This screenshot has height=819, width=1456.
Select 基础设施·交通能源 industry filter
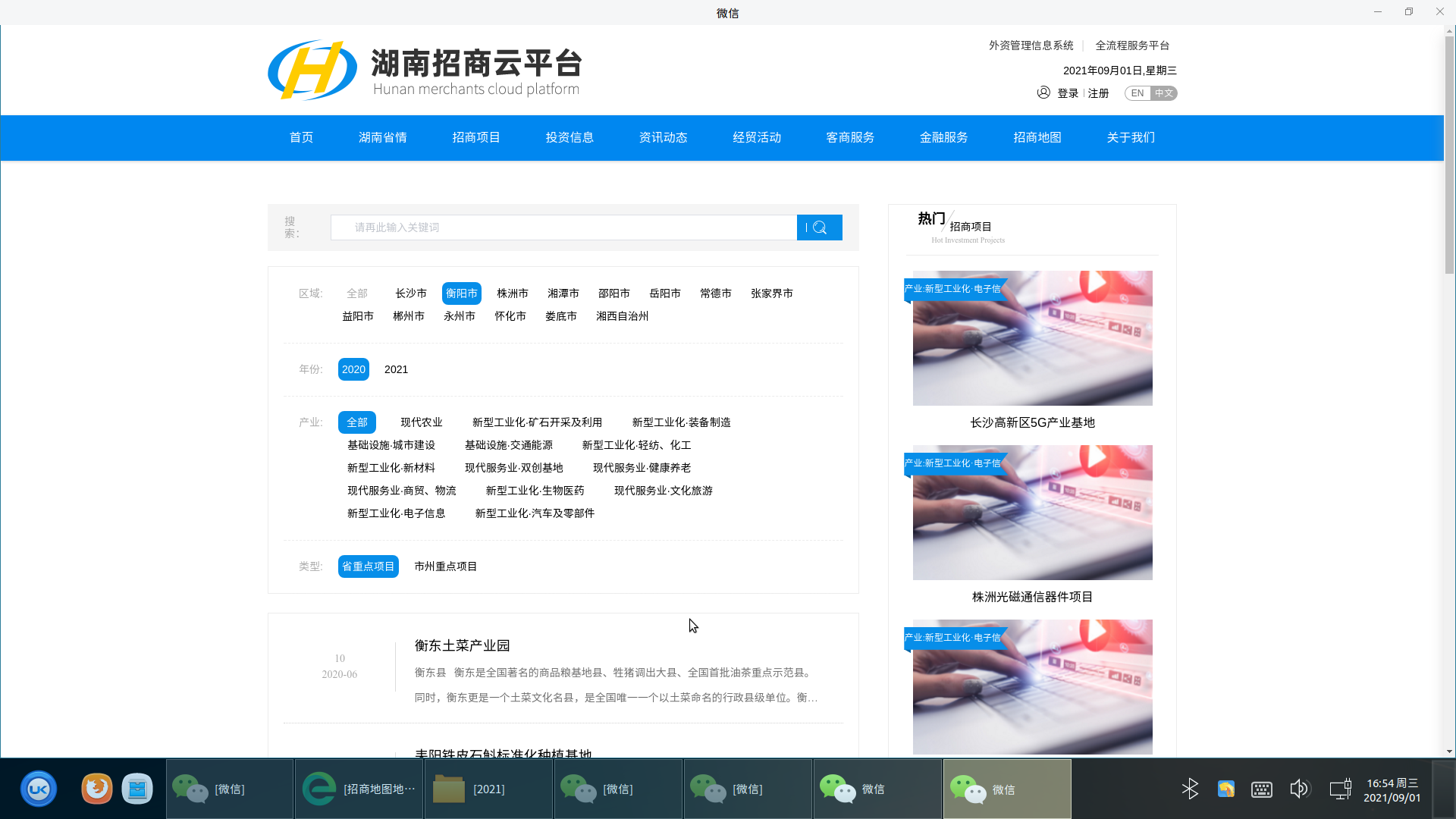tap(509, 445)
